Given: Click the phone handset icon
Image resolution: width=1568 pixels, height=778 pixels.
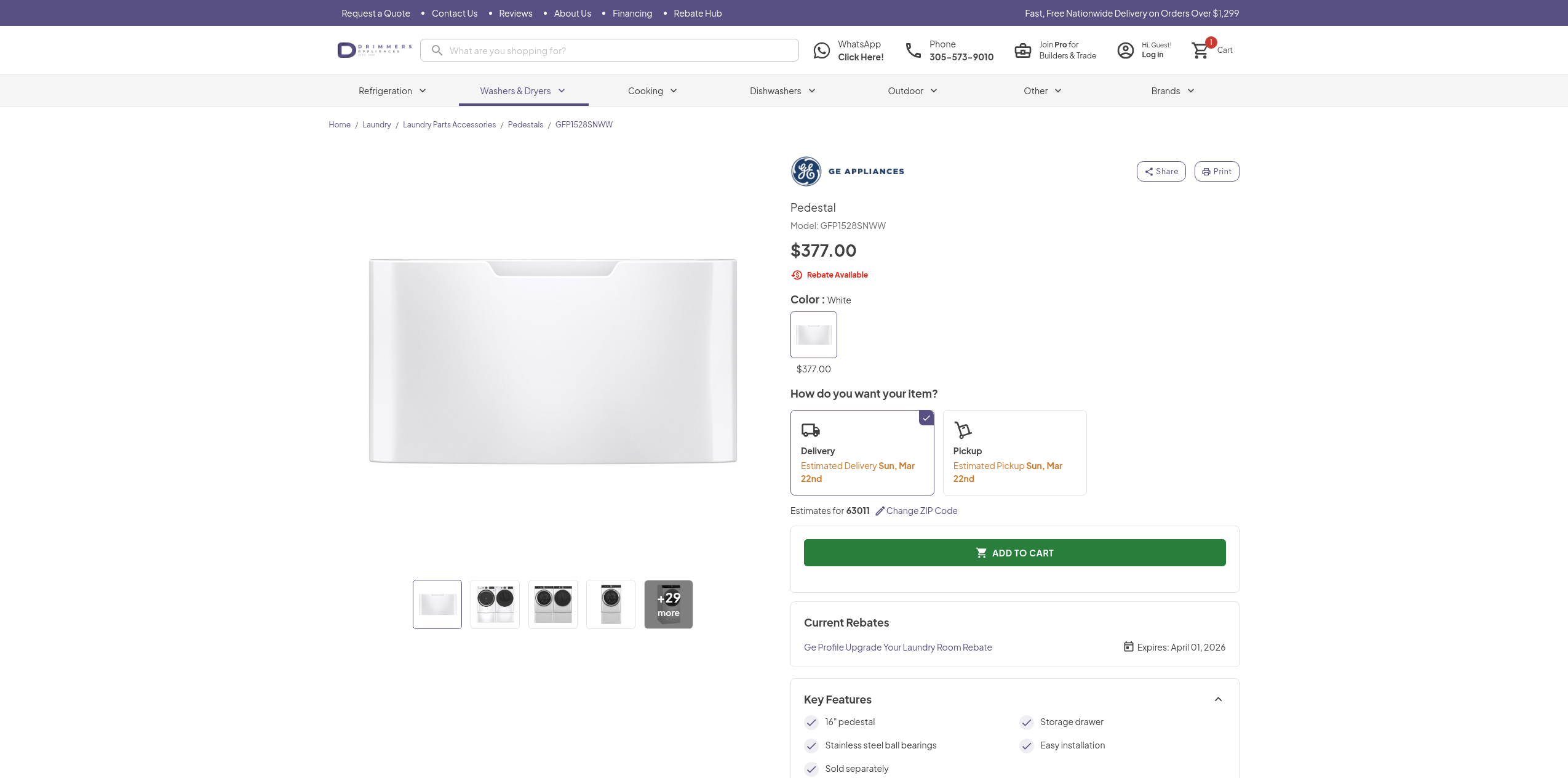Looking at the screenshot, I should [x=913, y=50].
